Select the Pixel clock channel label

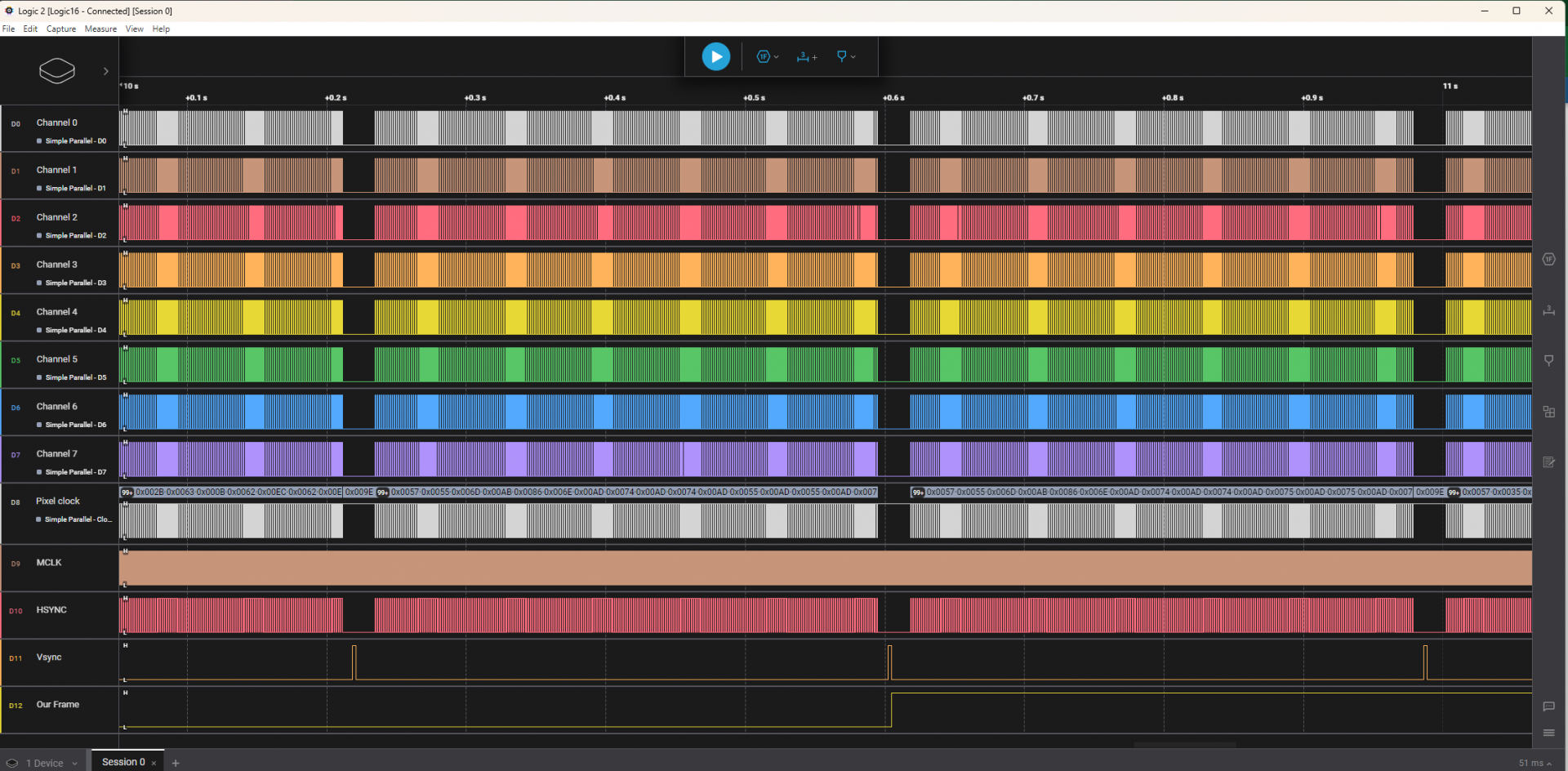coord(58,501)
